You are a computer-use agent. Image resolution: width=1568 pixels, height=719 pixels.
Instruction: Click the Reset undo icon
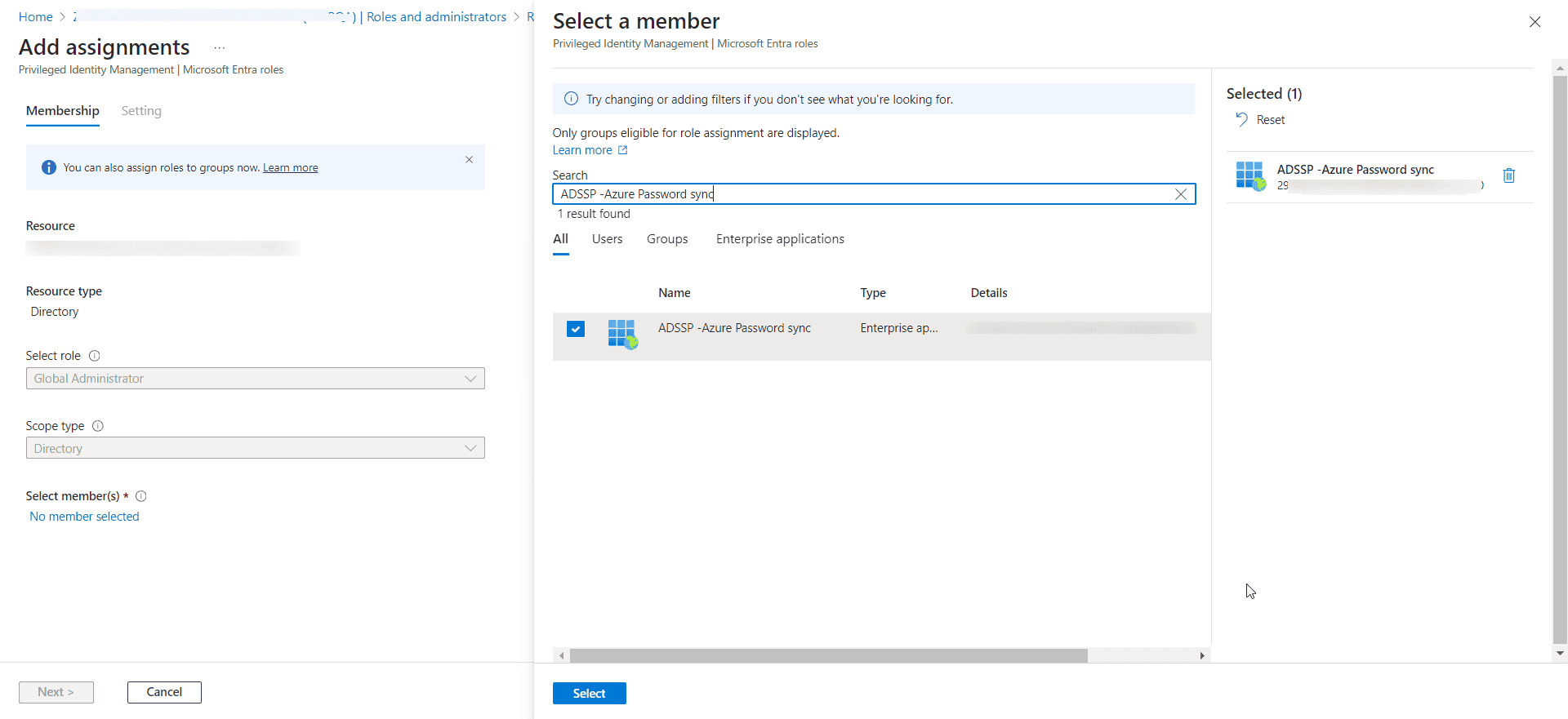pos(1241,120)
